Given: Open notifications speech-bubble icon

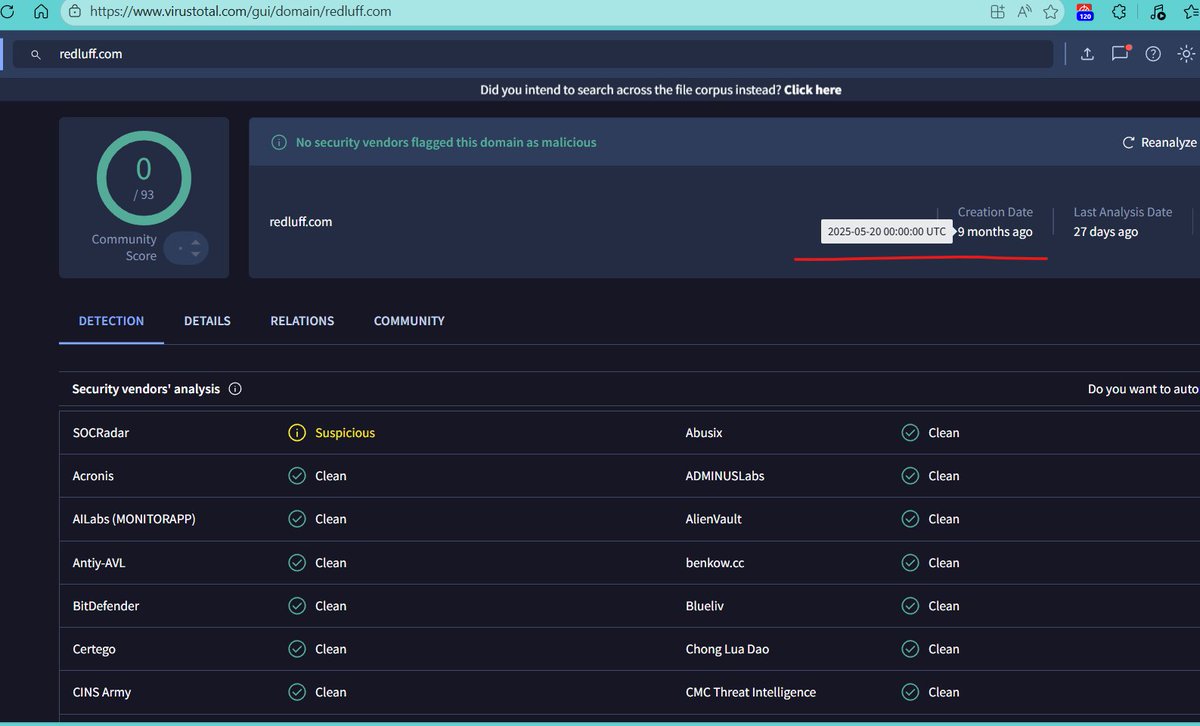Looking at the screenshot, I should [1120, 54].
